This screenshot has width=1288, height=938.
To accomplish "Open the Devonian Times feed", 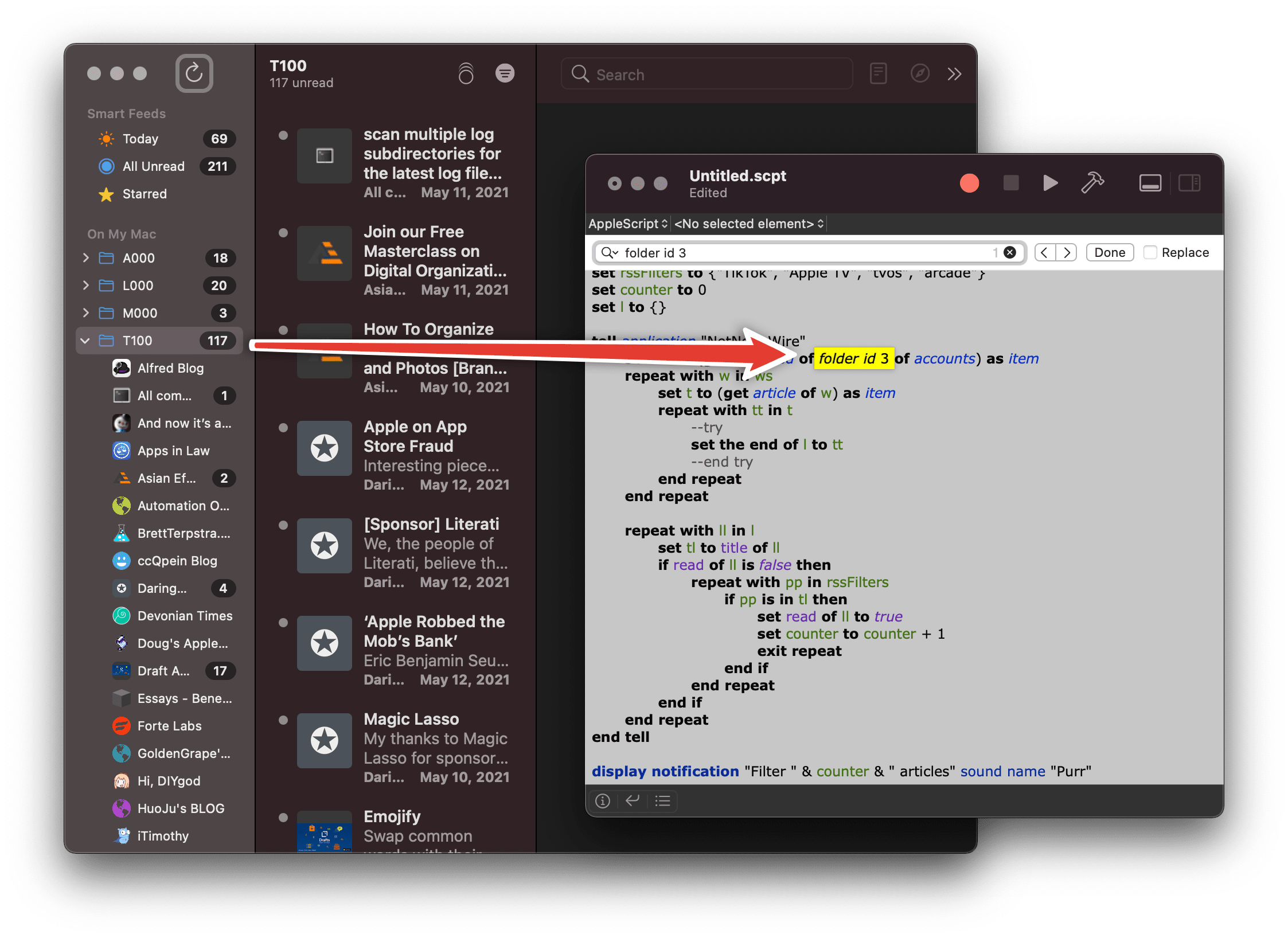I will coord(160,616).
